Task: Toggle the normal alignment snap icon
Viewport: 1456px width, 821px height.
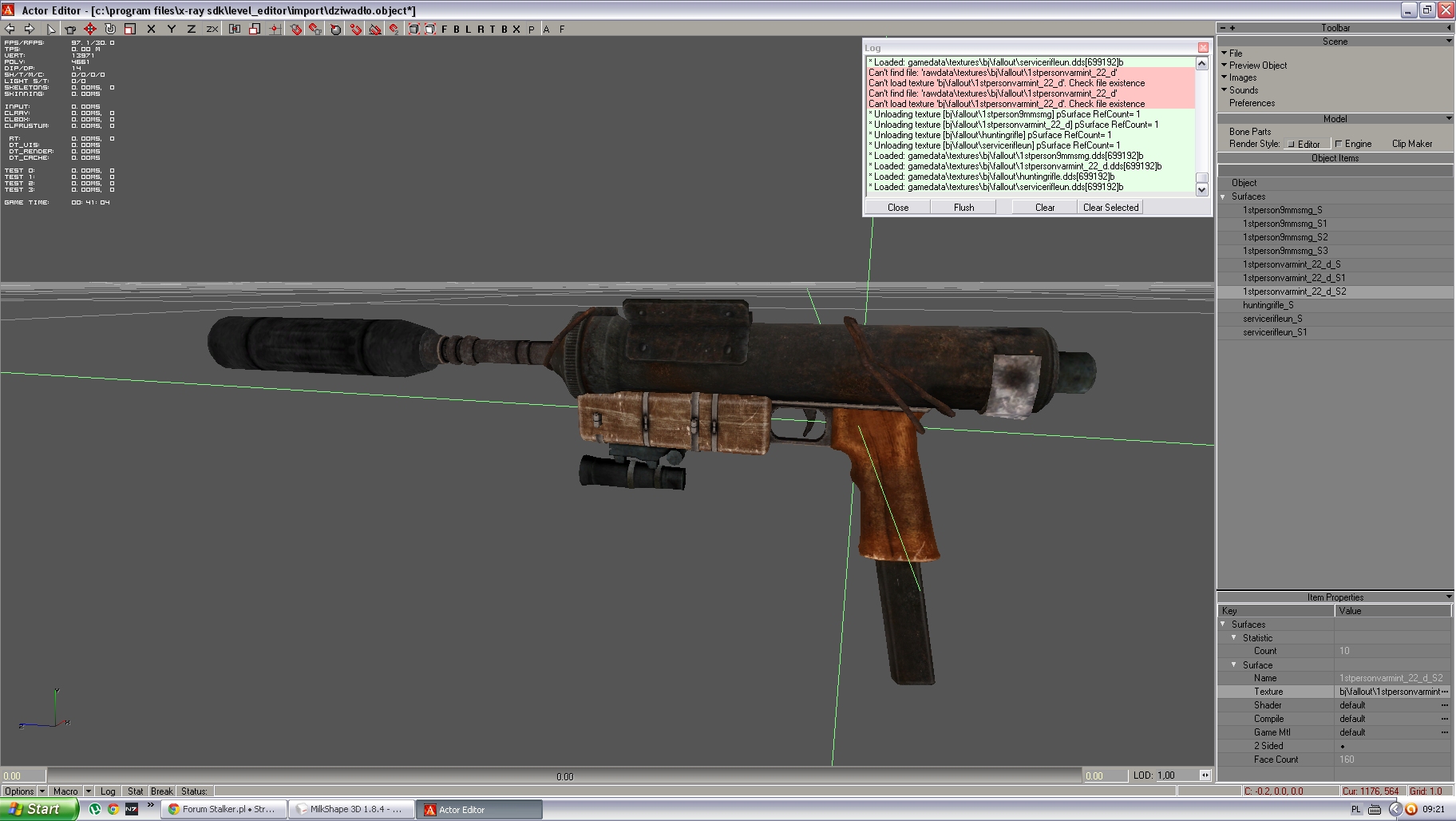Action: (374, 29)
